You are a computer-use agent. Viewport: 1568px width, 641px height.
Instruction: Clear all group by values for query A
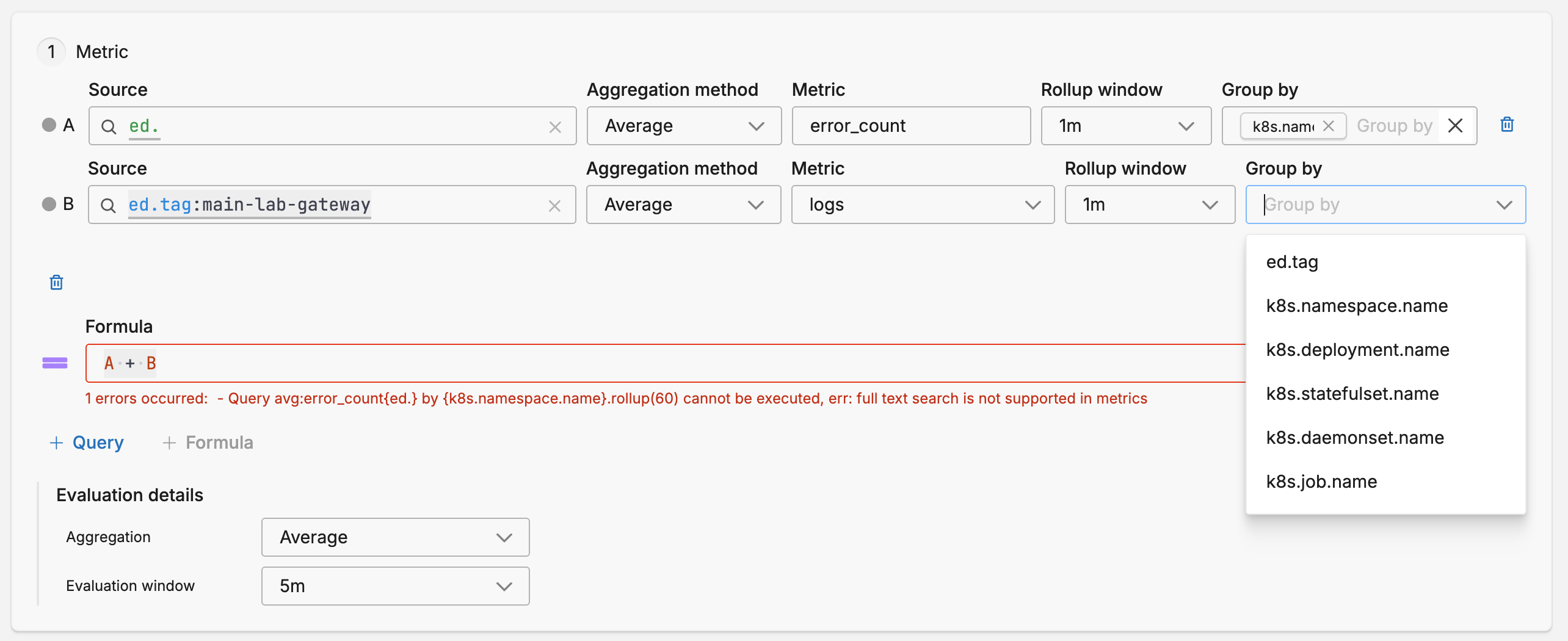(x=1455, y=126)
